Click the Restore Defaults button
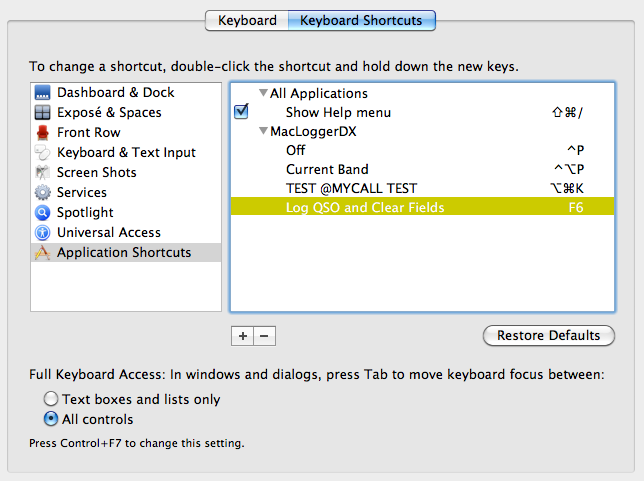 (x=548, y=336)
